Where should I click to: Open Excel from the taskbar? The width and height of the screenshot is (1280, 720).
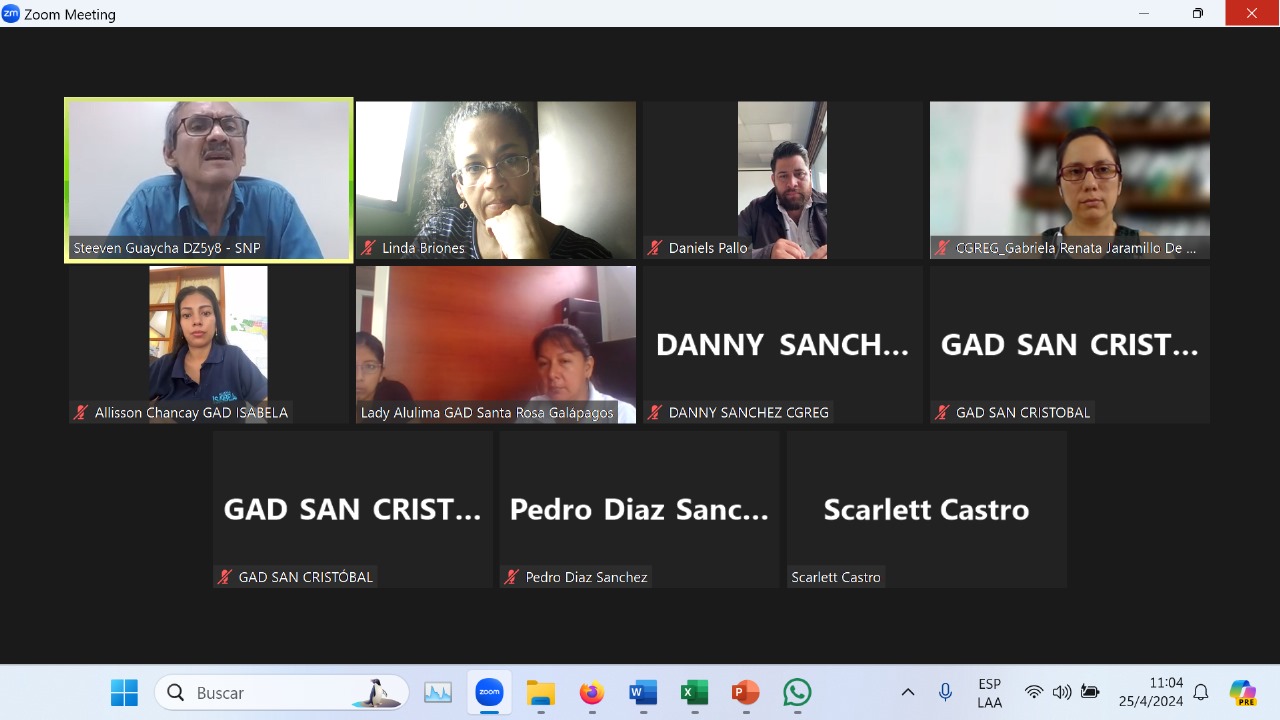pos(694,692)
